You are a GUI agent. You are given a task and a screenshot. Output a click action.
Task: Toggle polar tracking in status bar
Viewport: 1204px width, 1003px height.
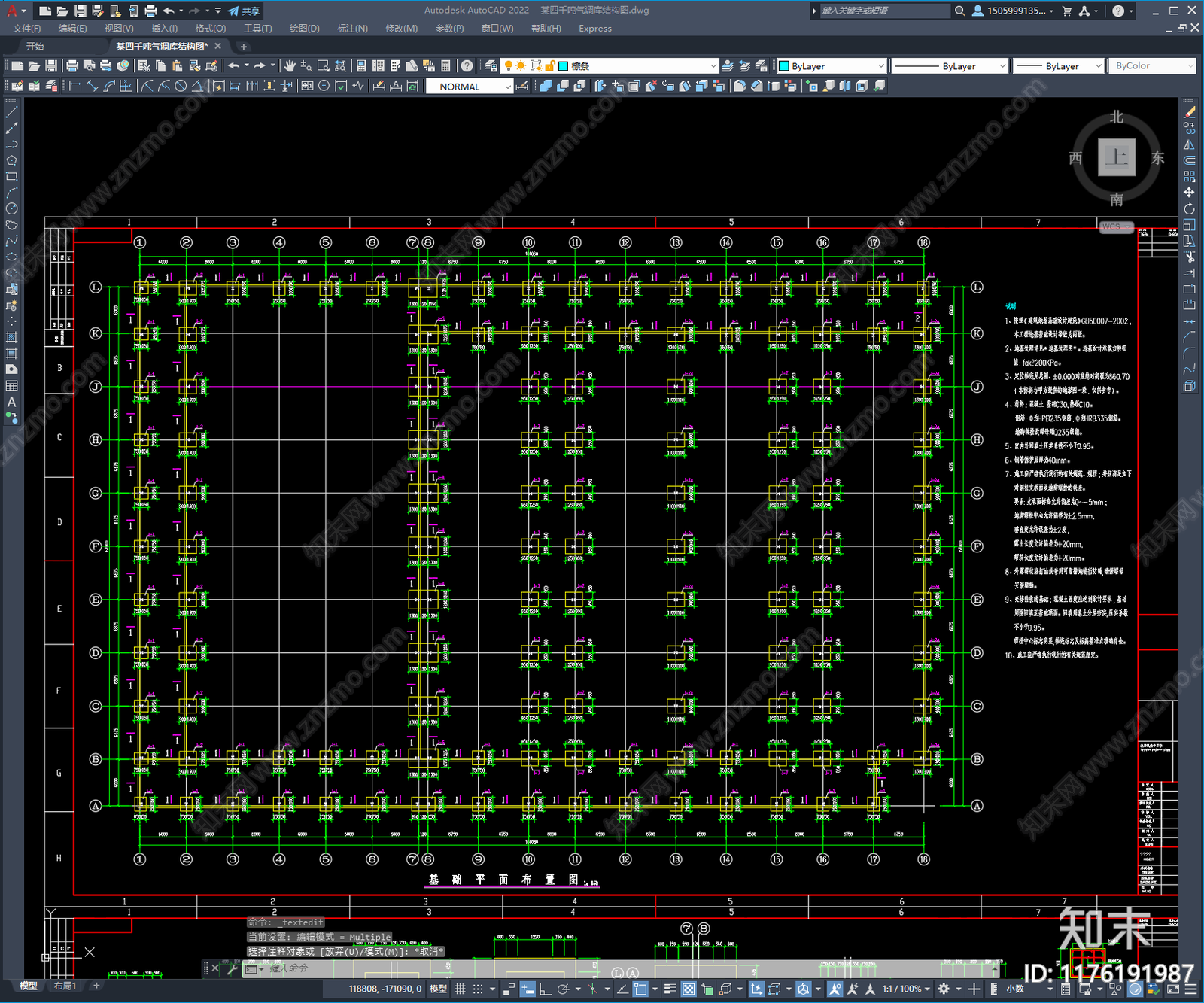click(562, 989)
